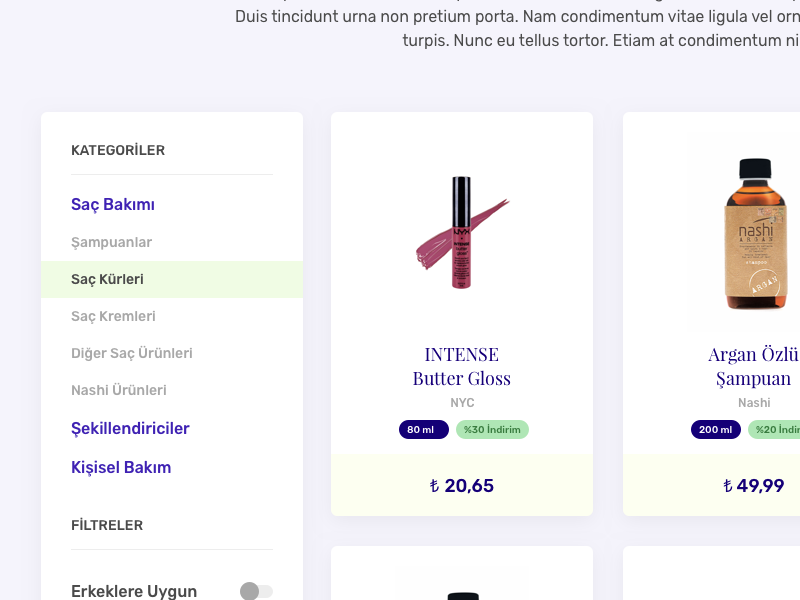Viewport: 800px width, 600px height.
Task: Expand the Şekillendiriciler category
Action: click(130, 428)
